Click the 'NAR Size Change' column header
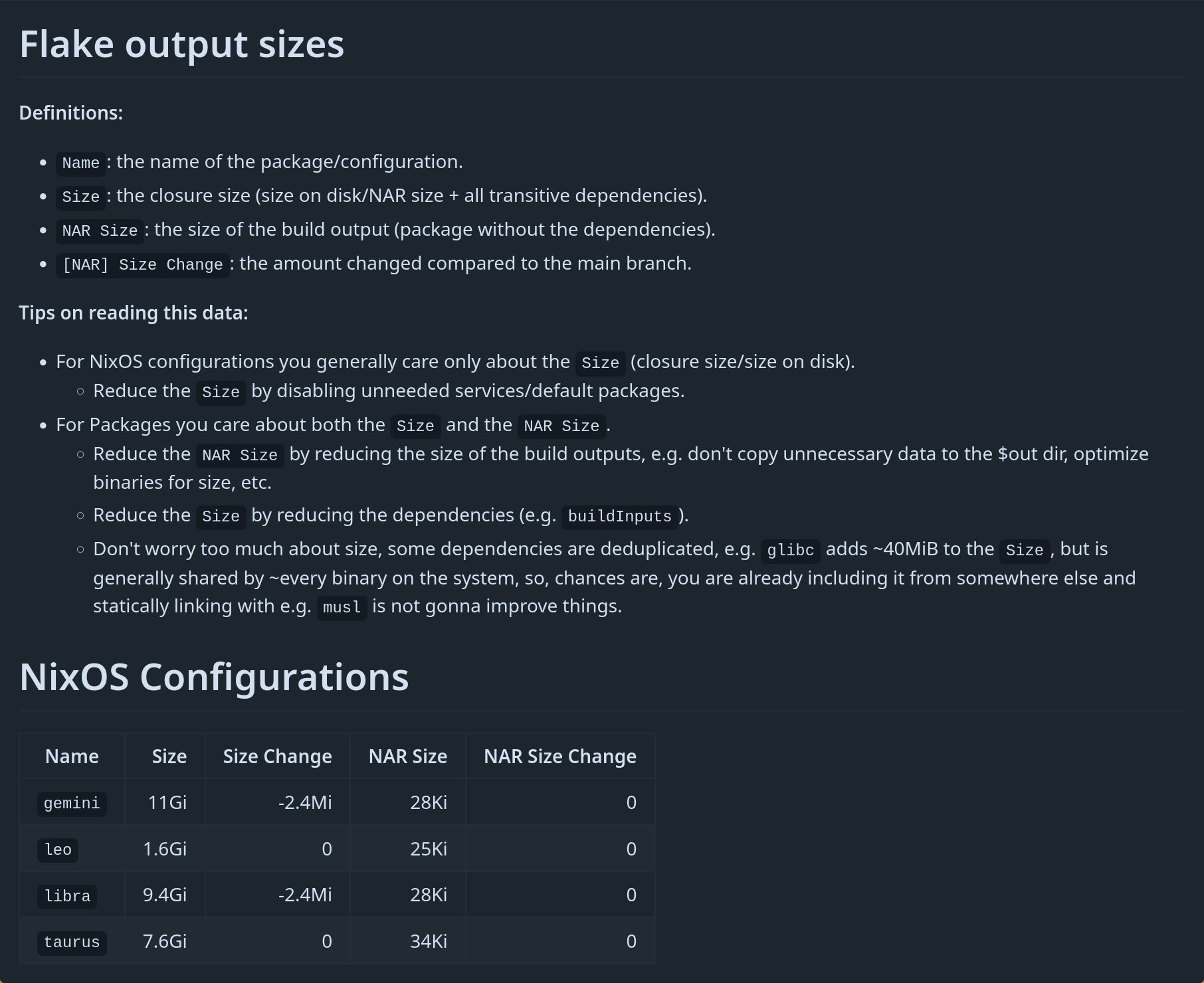This screenshot has width=1204, height=983. [x=560, y=756]
